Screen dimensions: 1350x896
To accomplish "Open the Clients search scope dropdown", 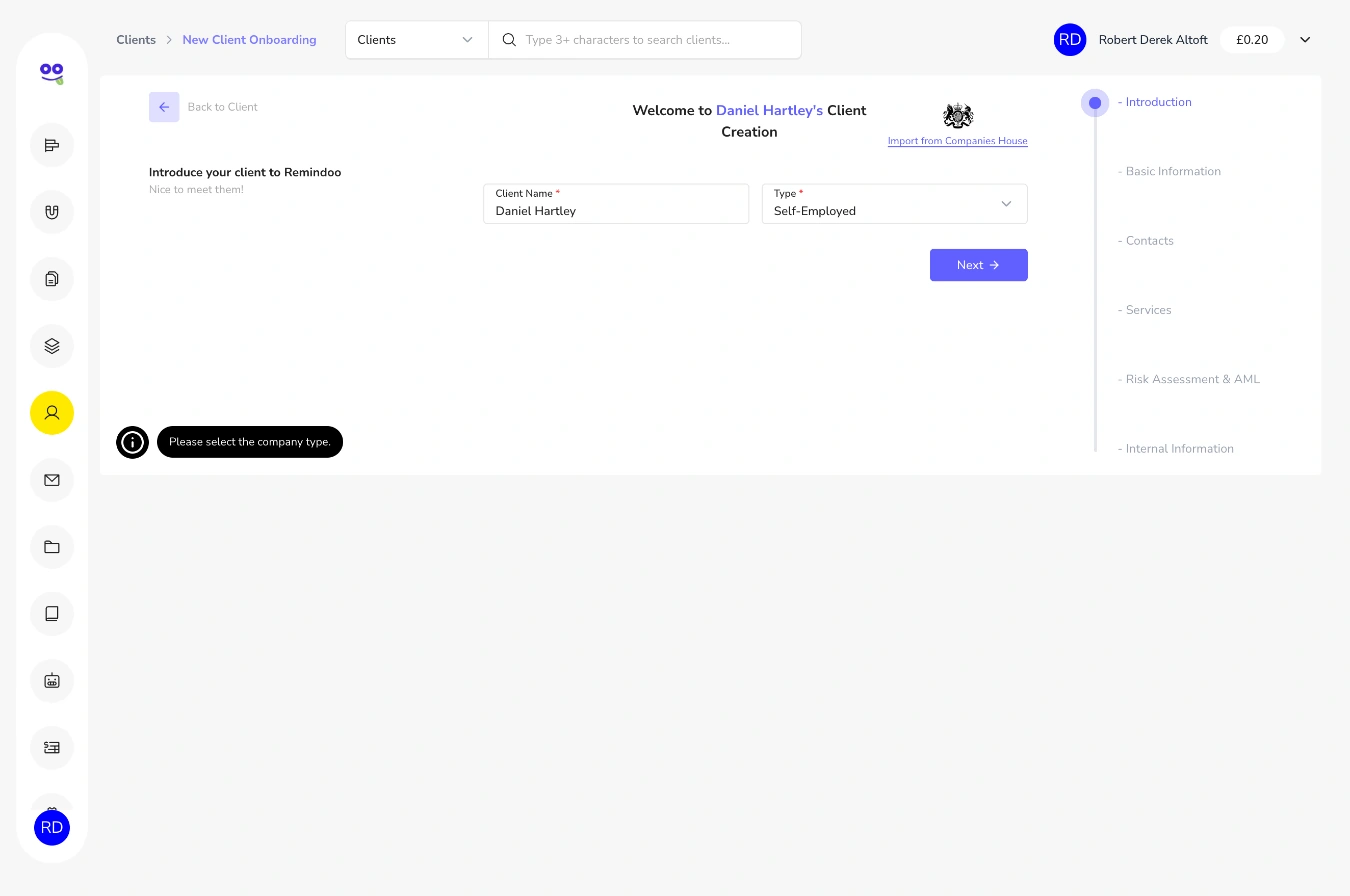I will pos(416,40).
